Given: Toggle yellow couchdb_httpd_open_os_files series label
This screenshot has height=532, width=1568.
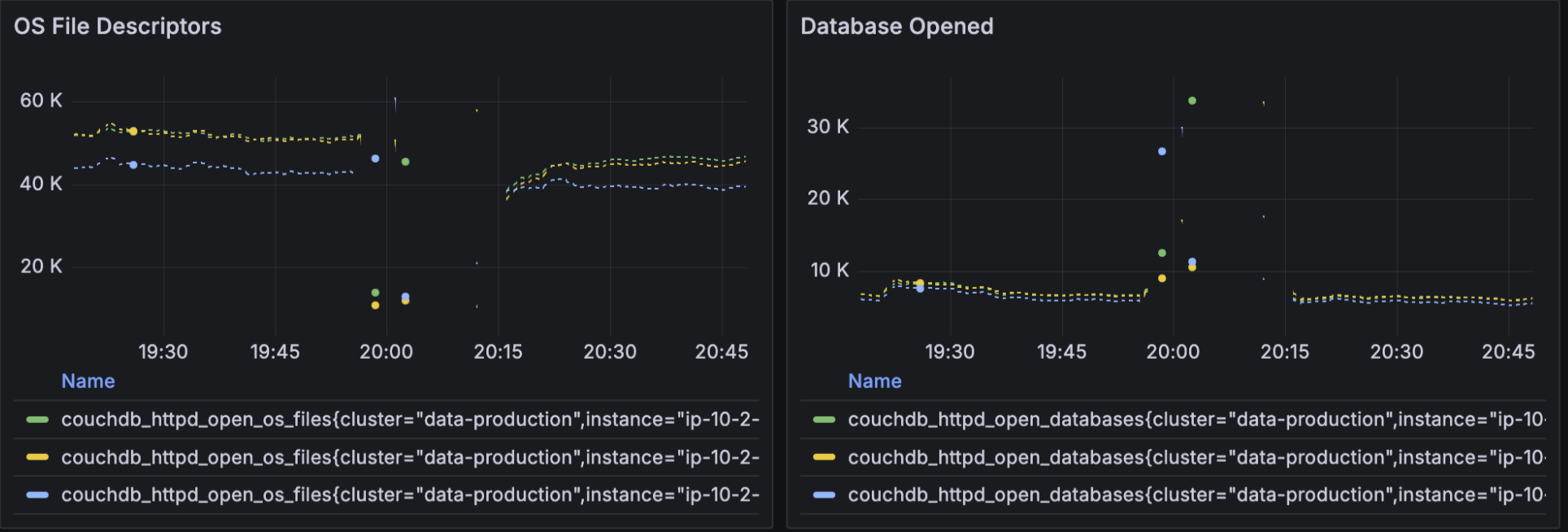Looking at the screenshot, I should 411,457.
